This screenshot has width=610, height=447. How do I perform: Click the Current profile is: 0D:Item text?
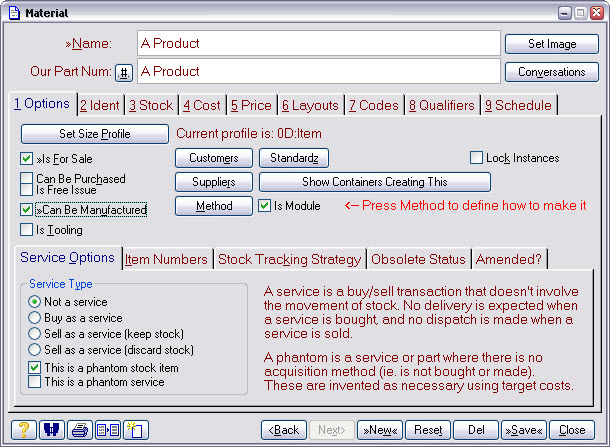pos(249,133)
